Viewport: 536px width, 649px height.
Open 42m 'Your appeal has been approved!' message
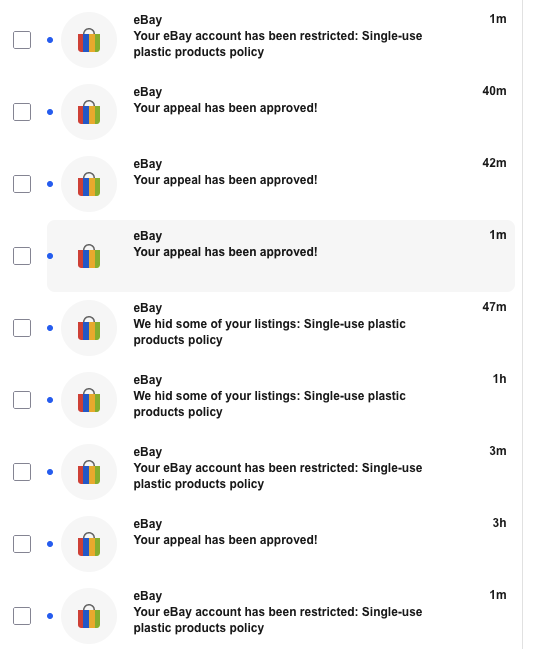(x=281, y=184)
